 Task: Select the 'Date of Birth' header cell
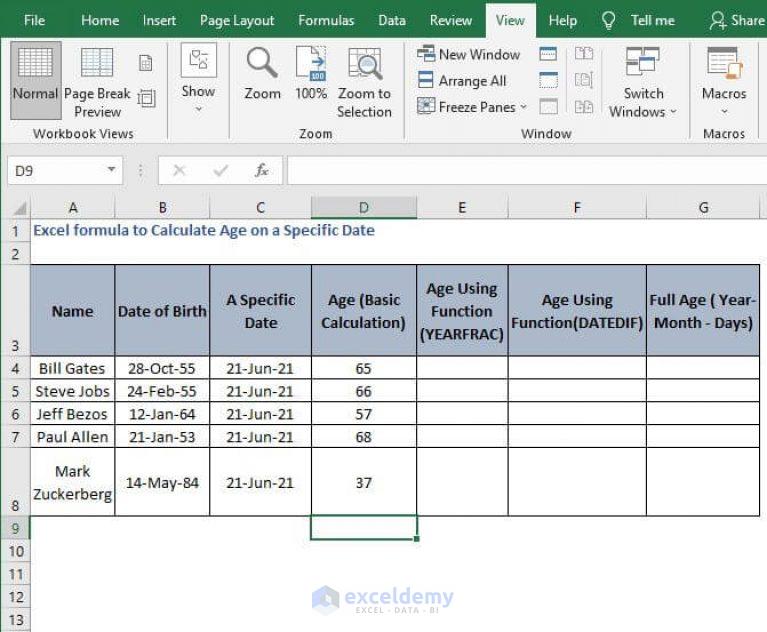162,311
